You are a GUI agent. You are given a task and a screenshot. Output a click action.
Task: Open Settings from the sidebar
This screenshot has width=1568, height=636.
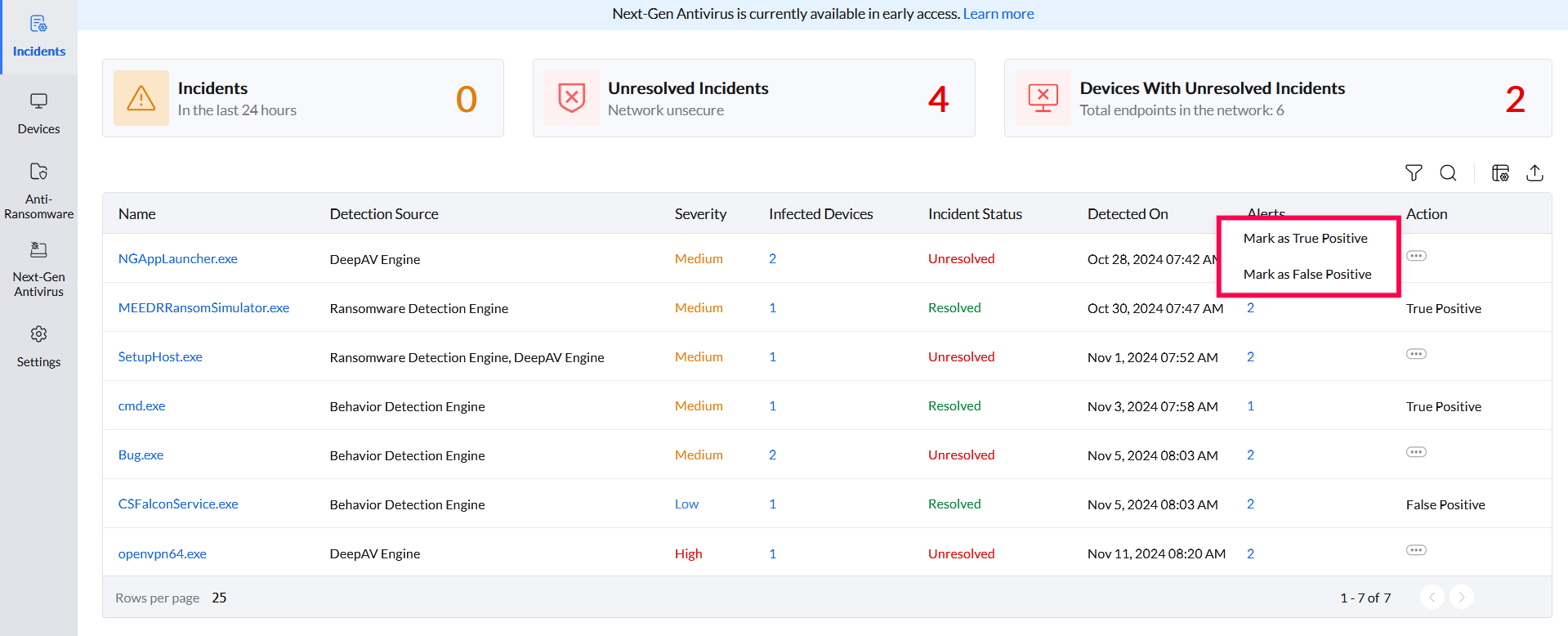pyautogui.click(x=38, y=347)
